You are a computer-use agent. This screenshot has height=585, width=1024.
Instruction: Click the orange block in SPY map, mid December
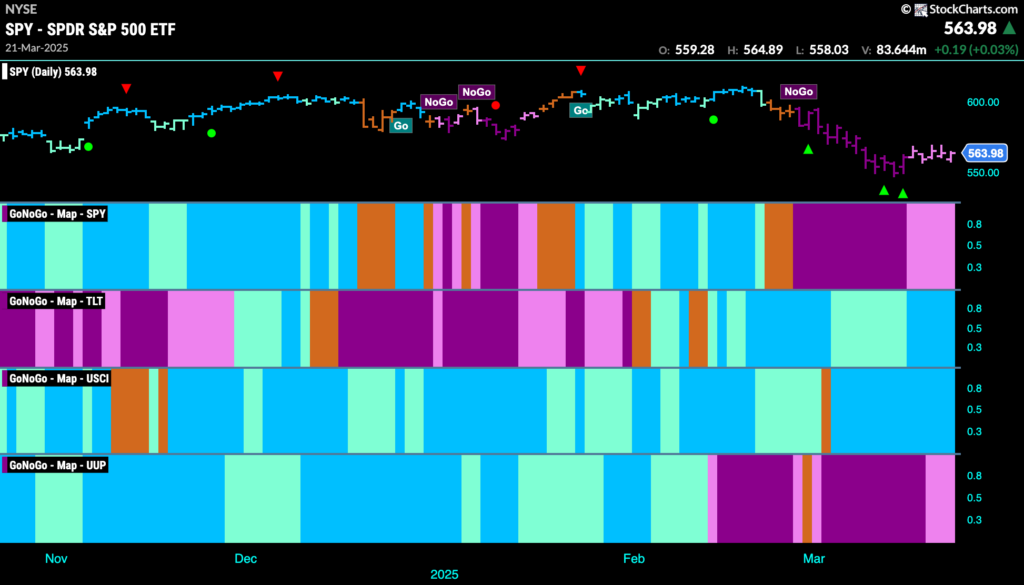(376, 245)
